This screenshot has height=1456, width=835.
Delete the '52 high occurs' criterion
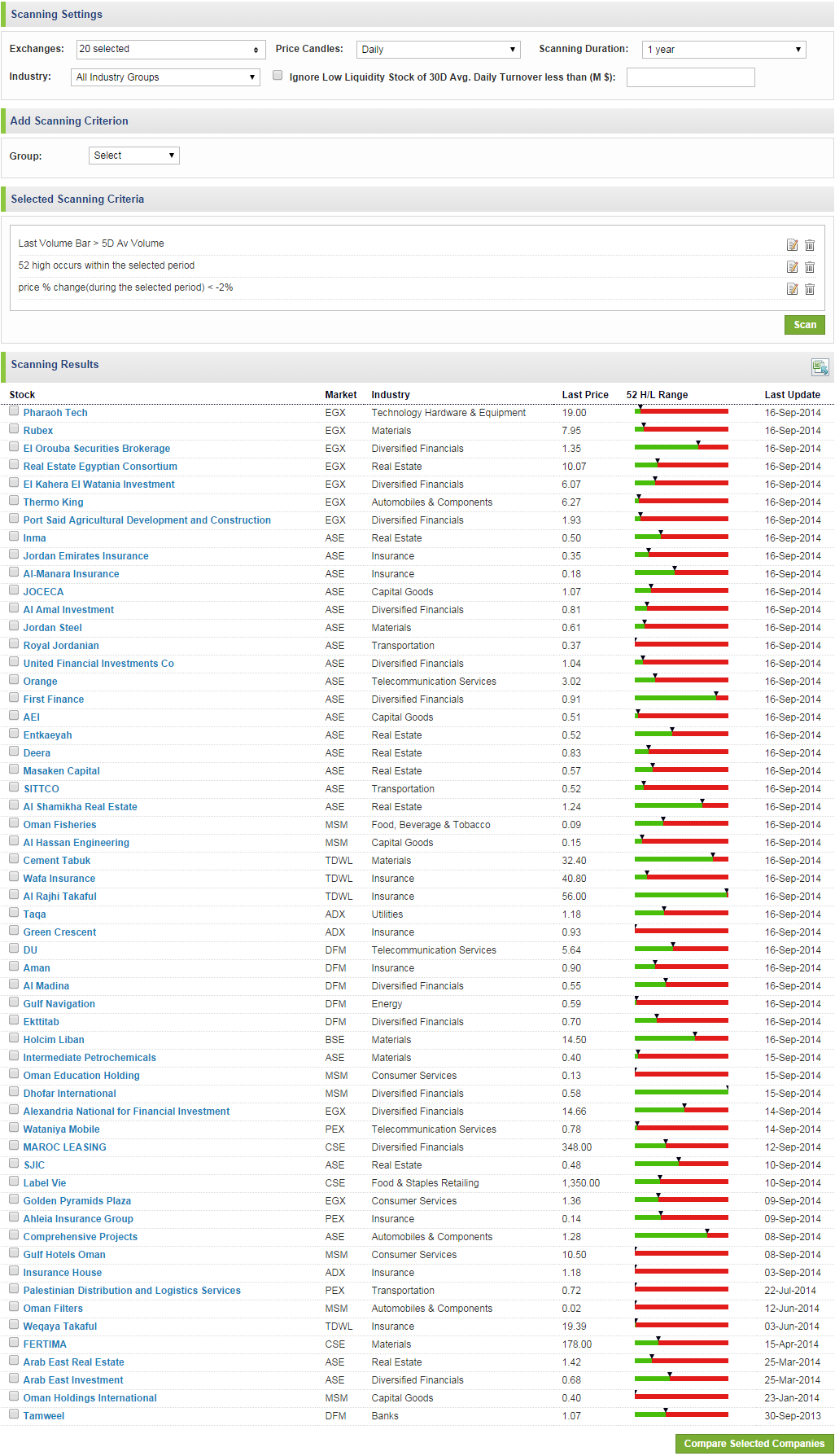click(x=810, y=267)
